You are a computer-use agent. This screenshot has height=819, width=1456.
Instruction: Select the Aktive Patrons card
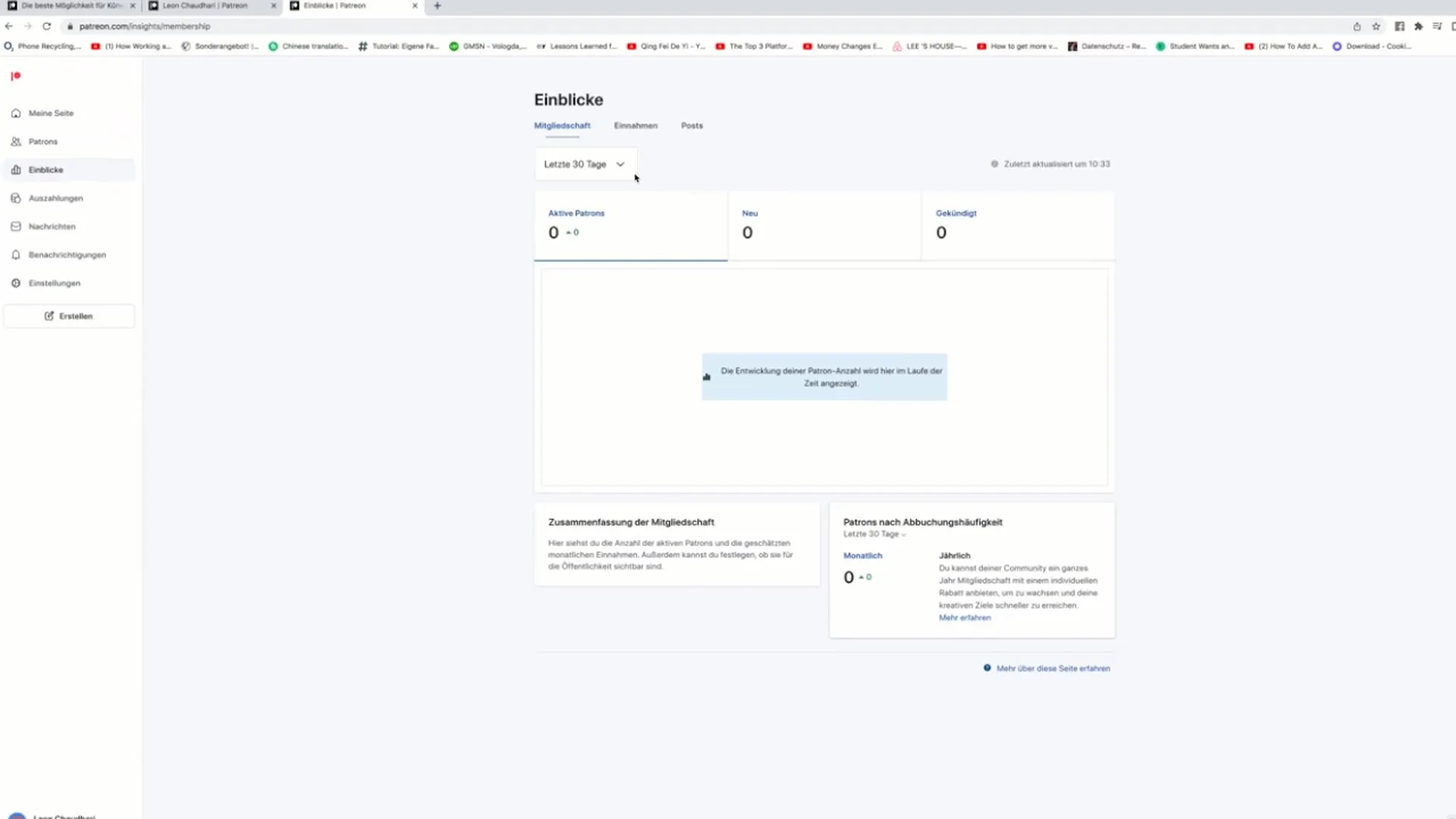point(631,226)
